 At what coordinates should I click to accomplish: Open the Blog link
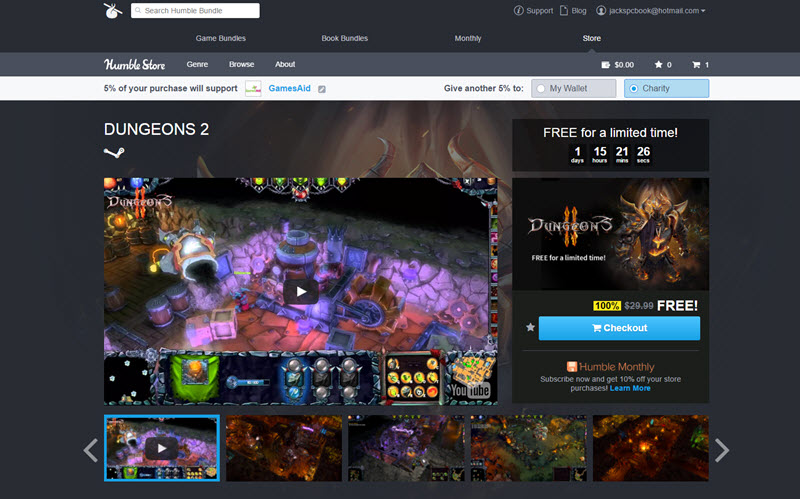(579, 10)
